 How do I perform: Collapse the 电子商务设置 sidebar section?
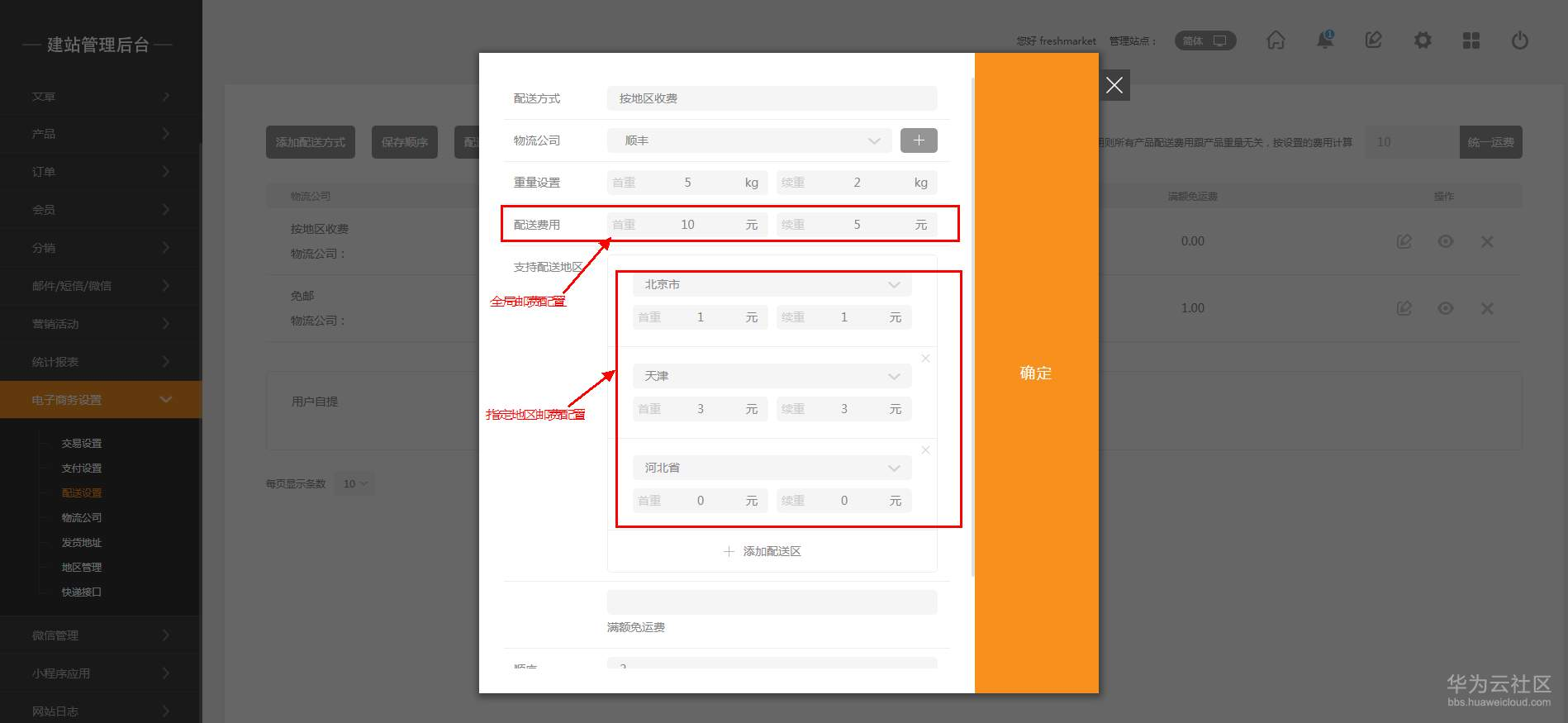101,400
